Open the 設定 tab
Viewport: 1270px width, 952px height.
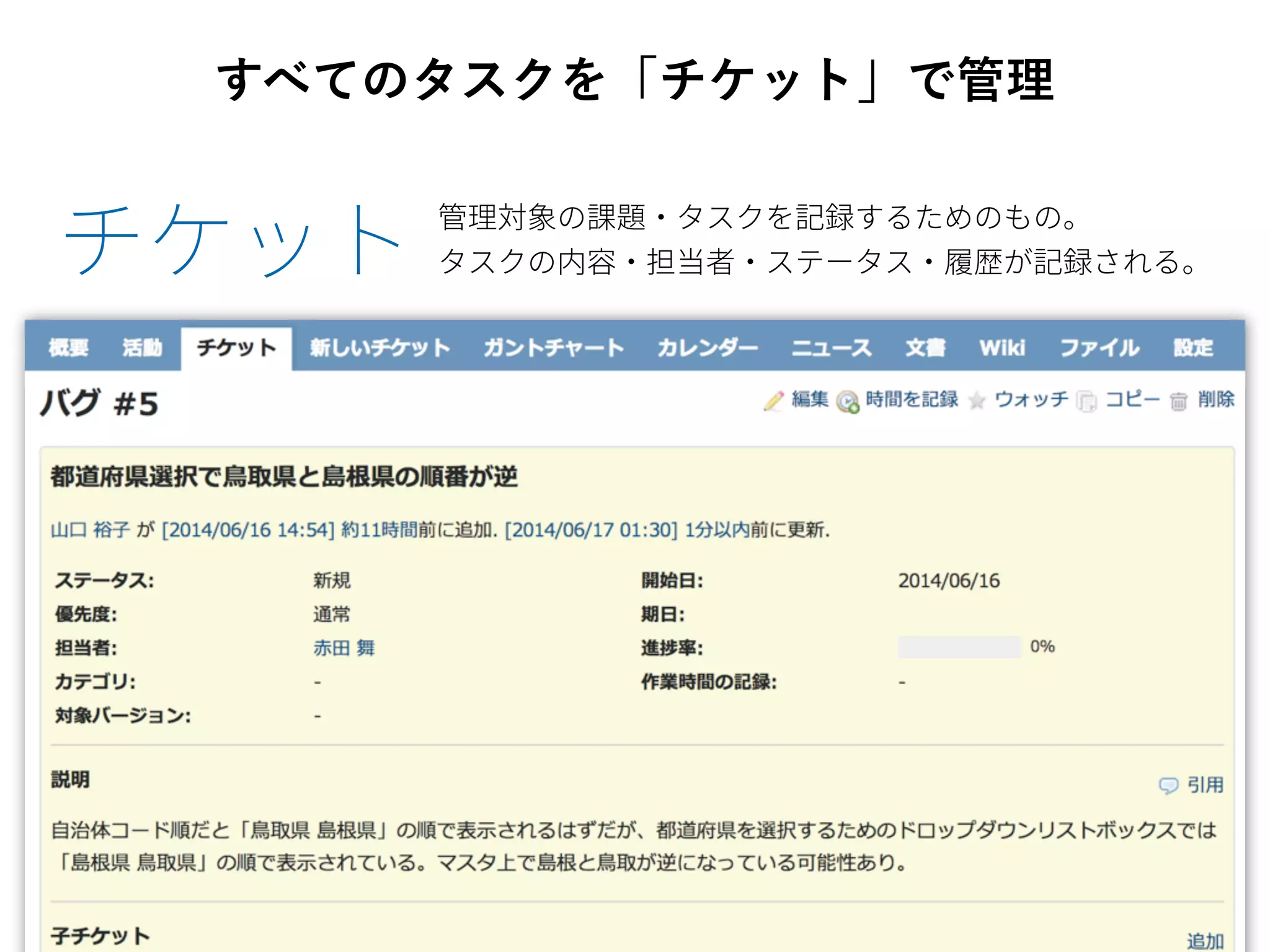[x=1193, y=348]
